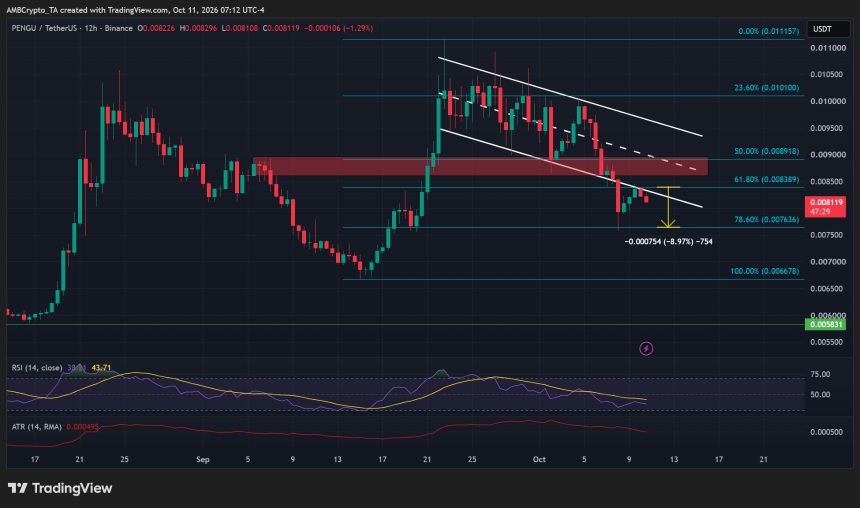Click the Oct label on time axis
This screenshot has width=860, height=508.
pos(539,459)
